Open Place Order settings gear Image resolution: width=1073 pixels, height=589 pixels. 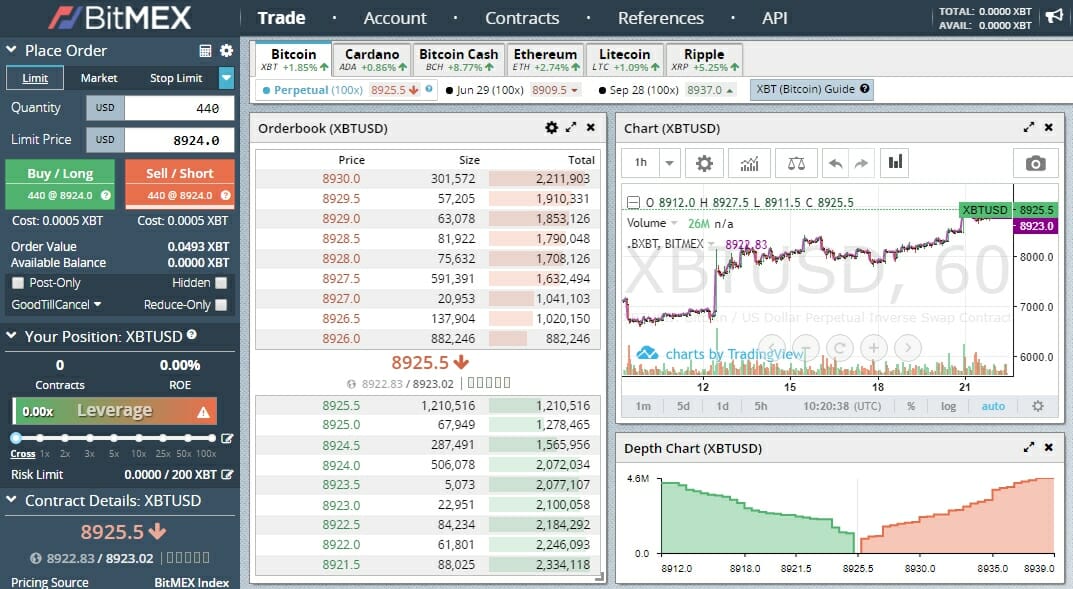pos(227,51)
